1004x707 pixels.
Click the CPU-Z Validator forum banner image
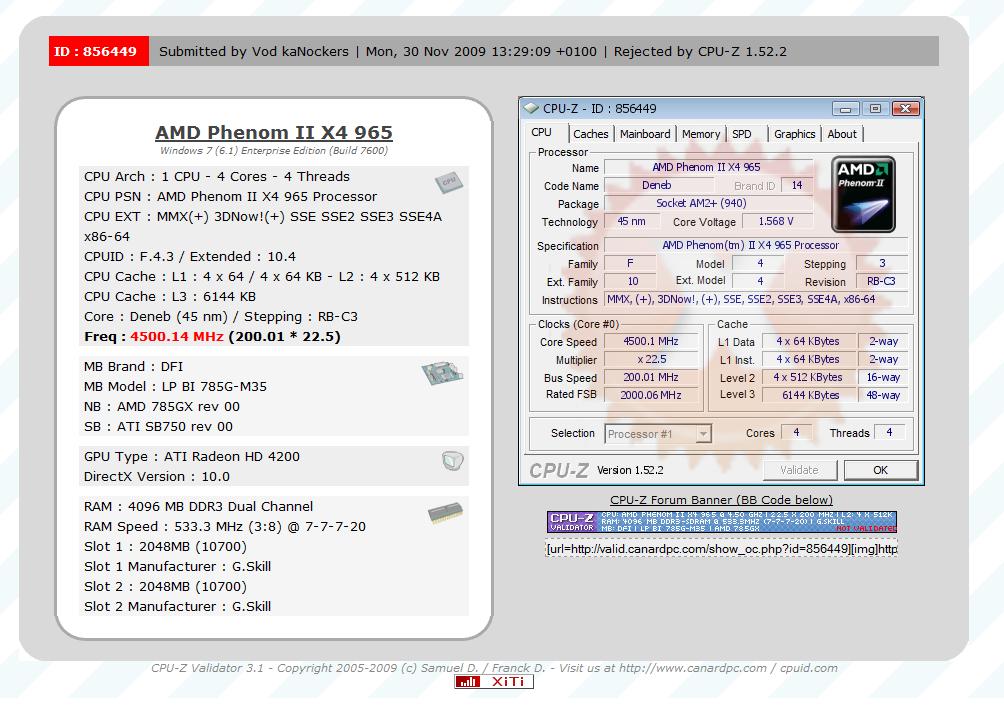[x=722, y=522]
